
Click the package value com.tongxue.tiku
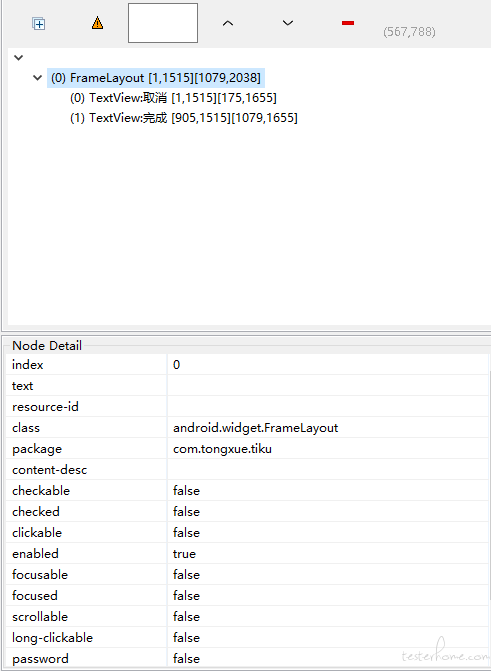(222, 449)
